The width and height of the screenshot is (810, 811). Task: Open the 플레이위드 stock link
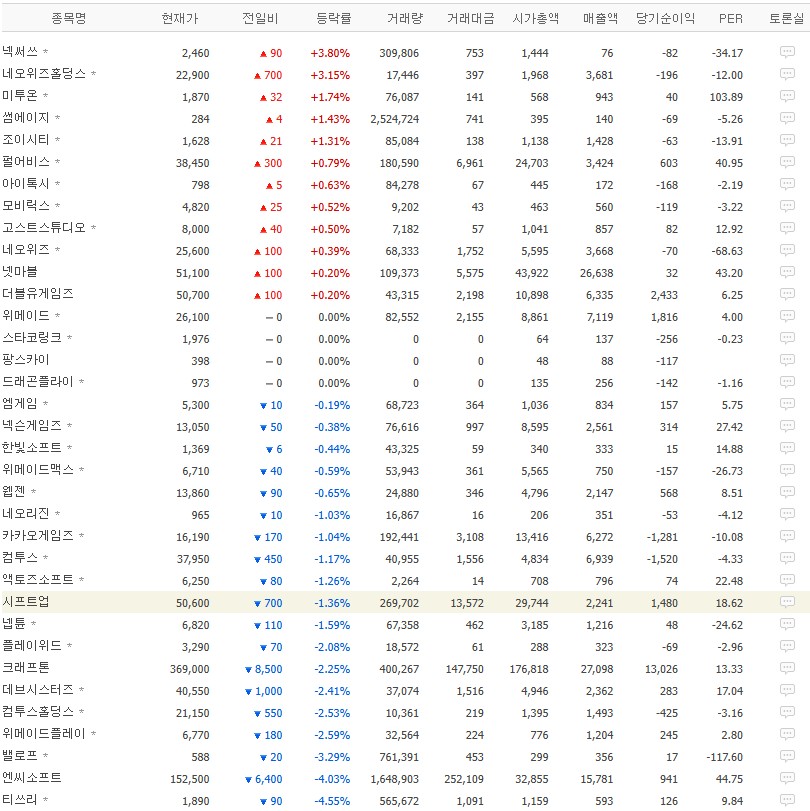coord(32,645)
